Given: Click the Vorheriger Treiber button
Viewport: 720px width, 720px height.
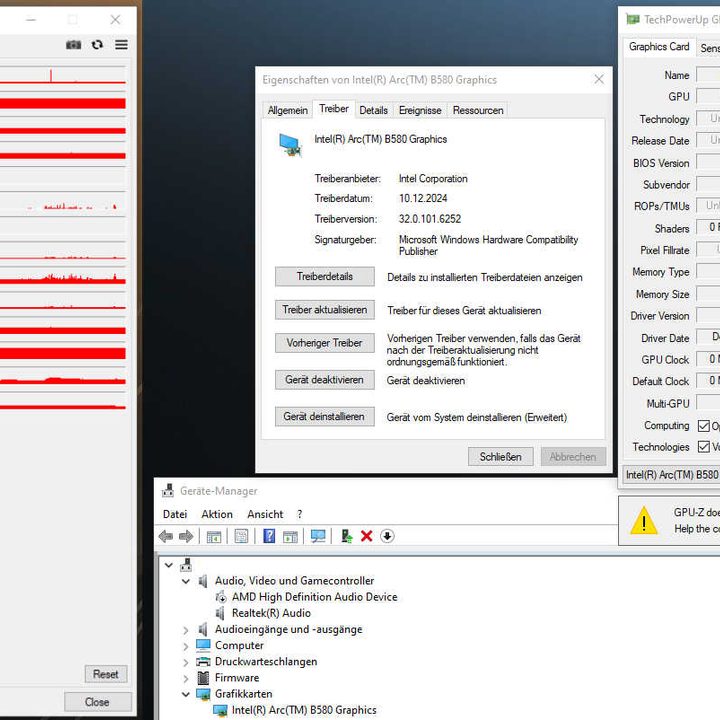Looking at the screenshot, I should (325, 343).
